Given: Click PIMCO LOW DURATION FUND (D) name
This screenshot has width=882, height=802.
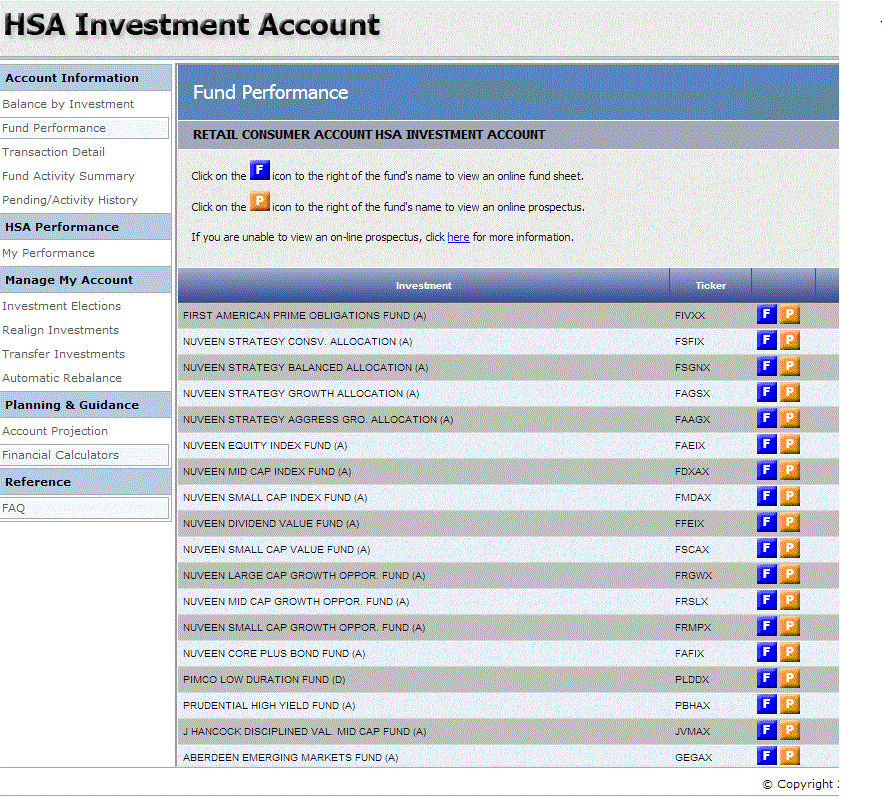Looking at the screenshot, I should coord(264,679).
